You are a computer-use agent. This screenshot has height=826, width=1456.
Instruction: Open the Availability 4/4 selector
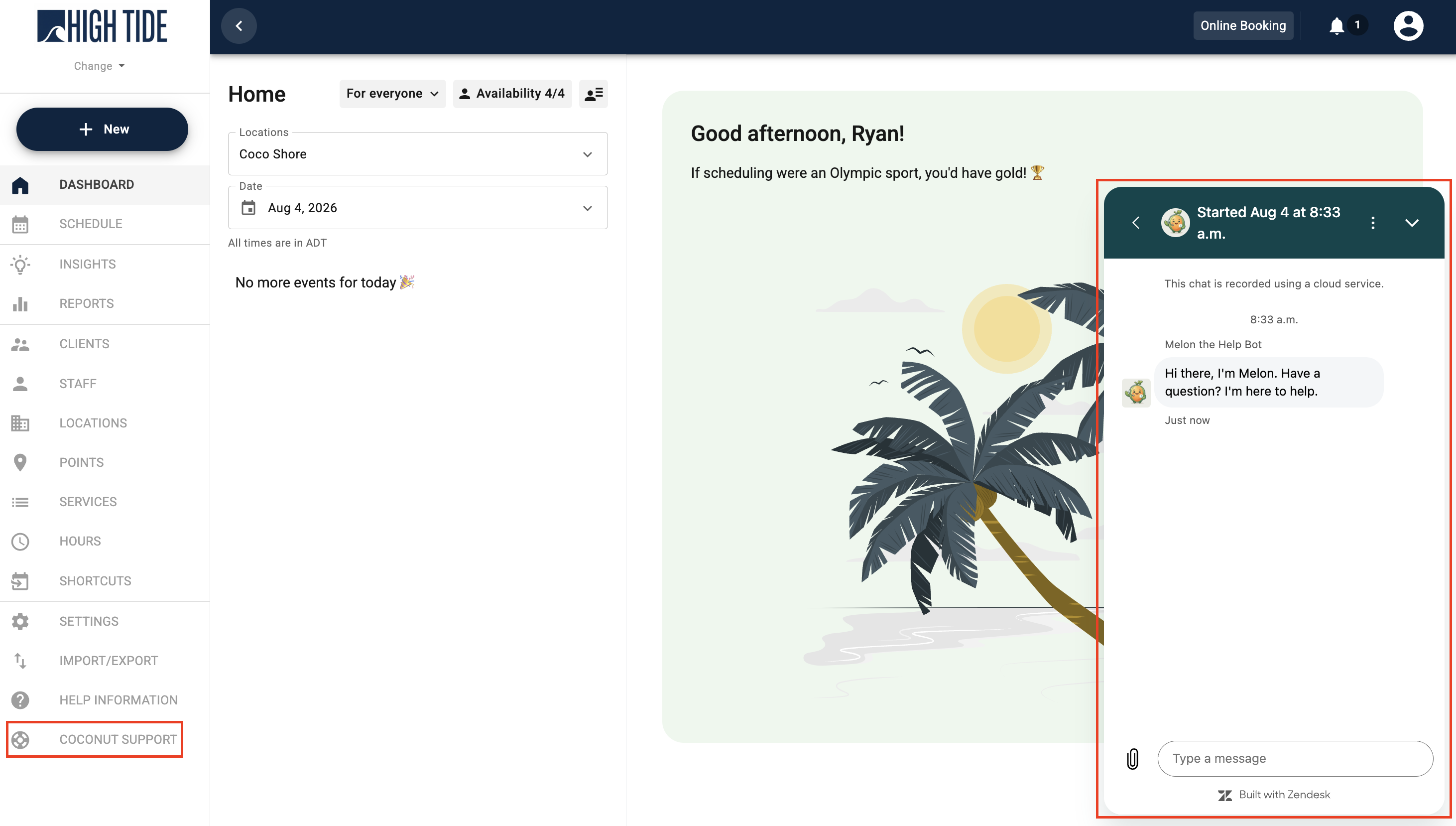512,94
